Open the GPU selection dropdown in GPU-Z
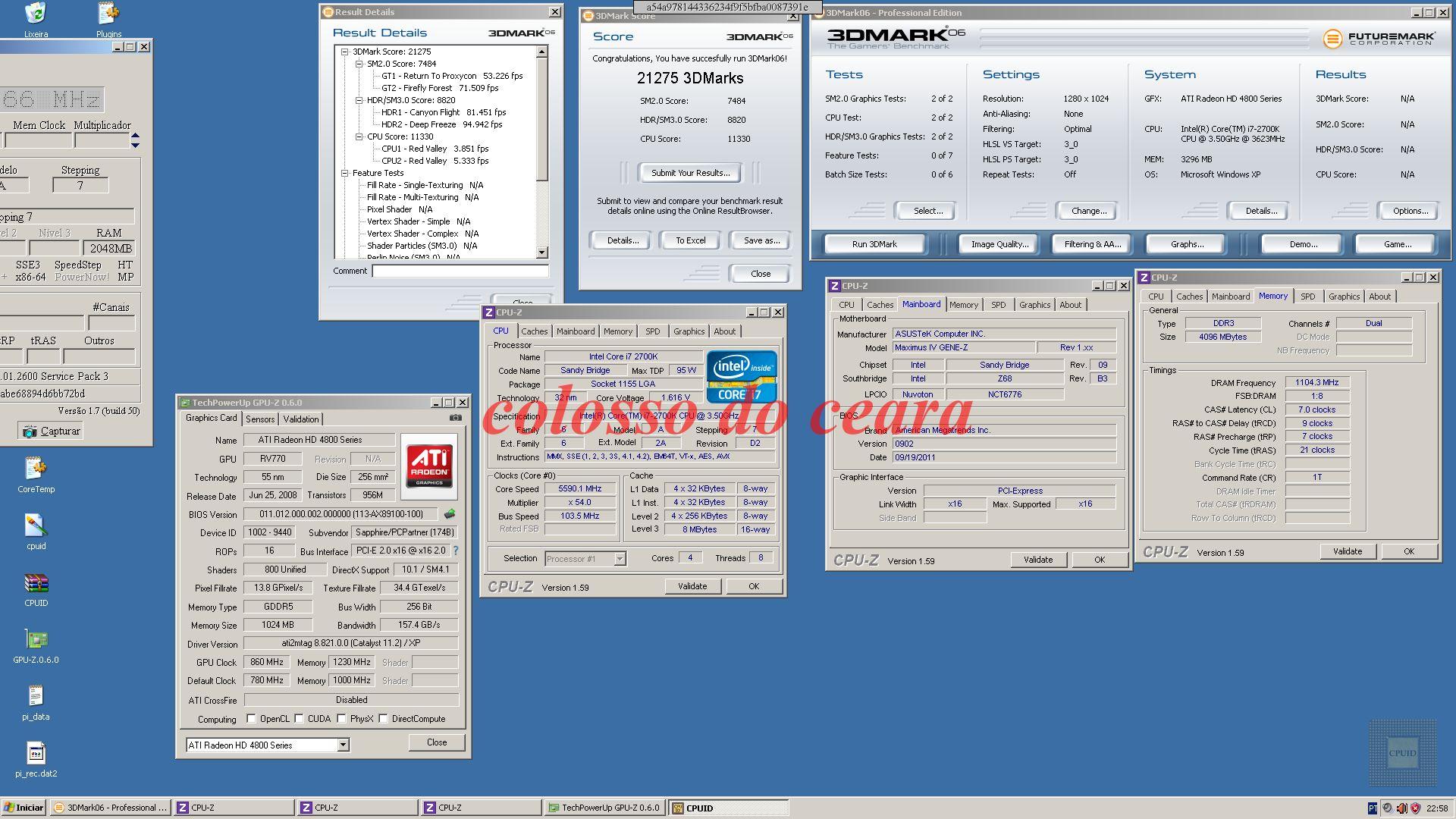This screenshot has width=1456, height=819. (x=343, y=745)
